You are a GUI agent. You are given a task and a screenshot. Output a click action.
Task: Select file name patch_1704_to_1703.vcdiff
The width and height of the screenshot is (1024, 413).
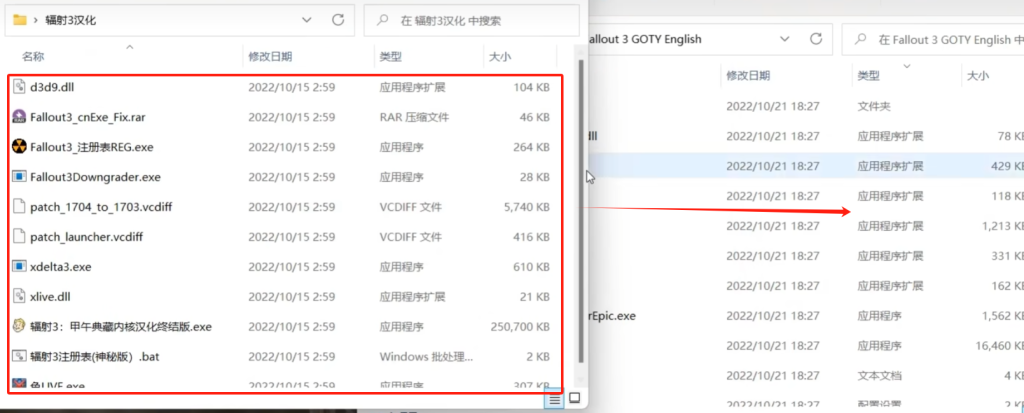(x=101, y=207)
